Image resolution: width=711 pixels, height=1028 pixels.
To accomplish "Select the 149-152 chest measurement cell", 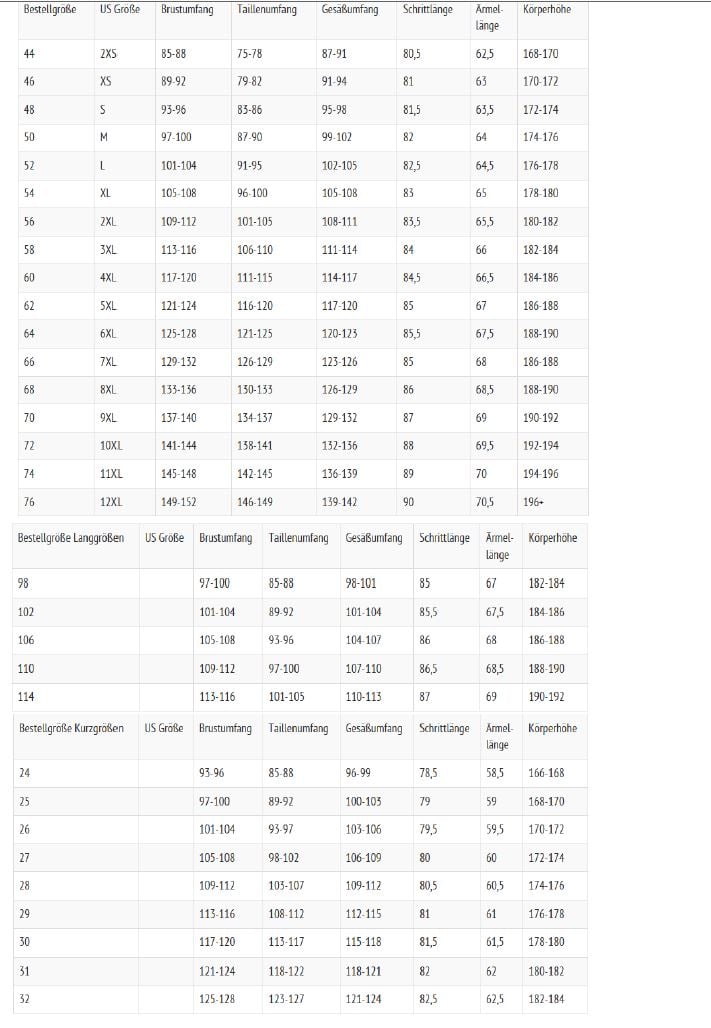I will pos(179,502).
